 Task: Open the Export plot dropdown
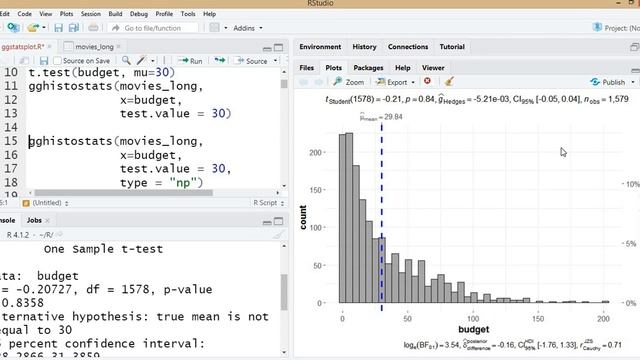[x=395, y=82]
